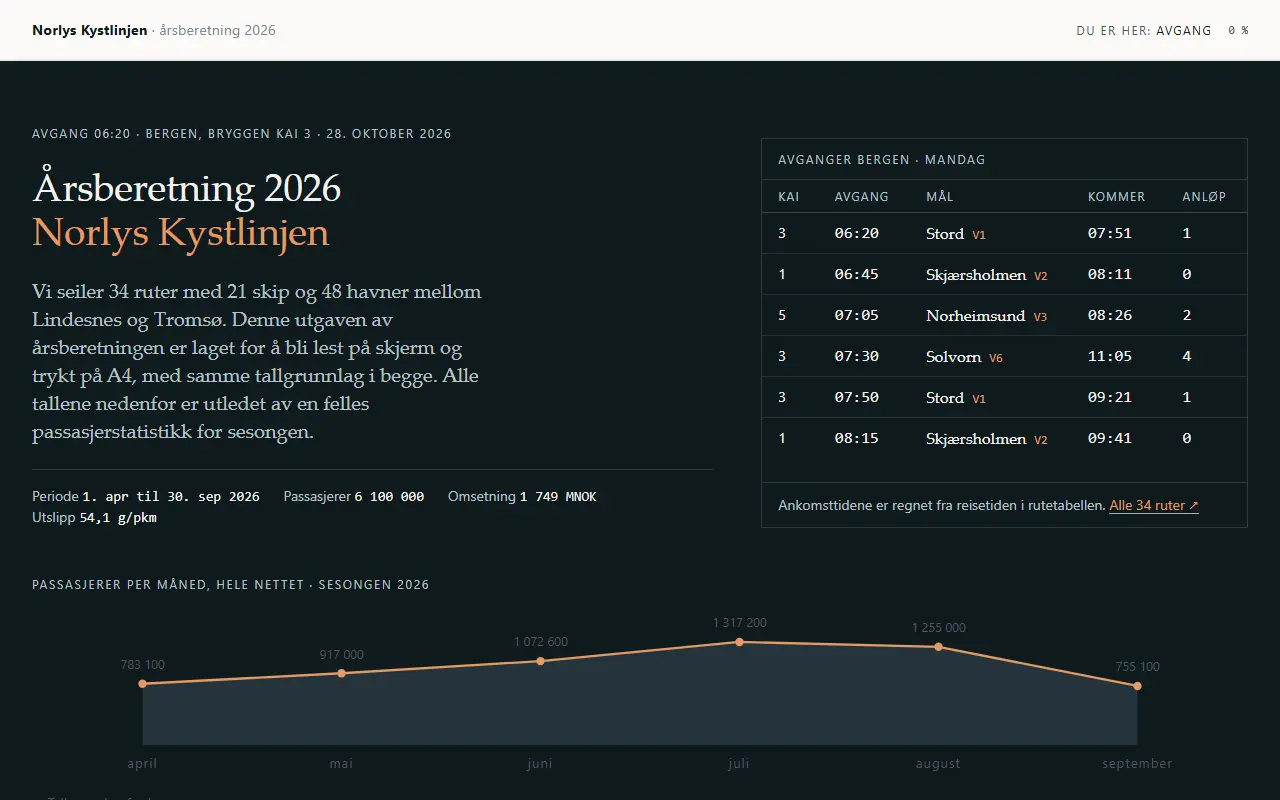This screenshot has width=1280, height=800.
Task: Click the MÅL column header
Action: click(x=940, y=196)
